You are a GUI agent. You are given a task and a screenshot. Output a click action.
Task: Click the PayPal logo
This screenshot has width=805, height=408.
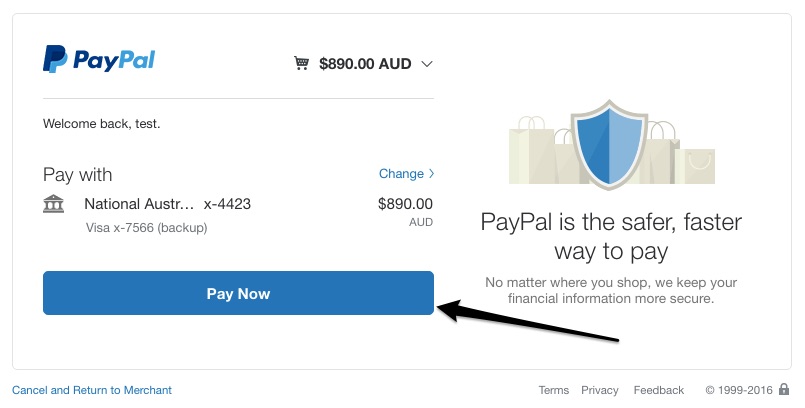tap(99, 59)
